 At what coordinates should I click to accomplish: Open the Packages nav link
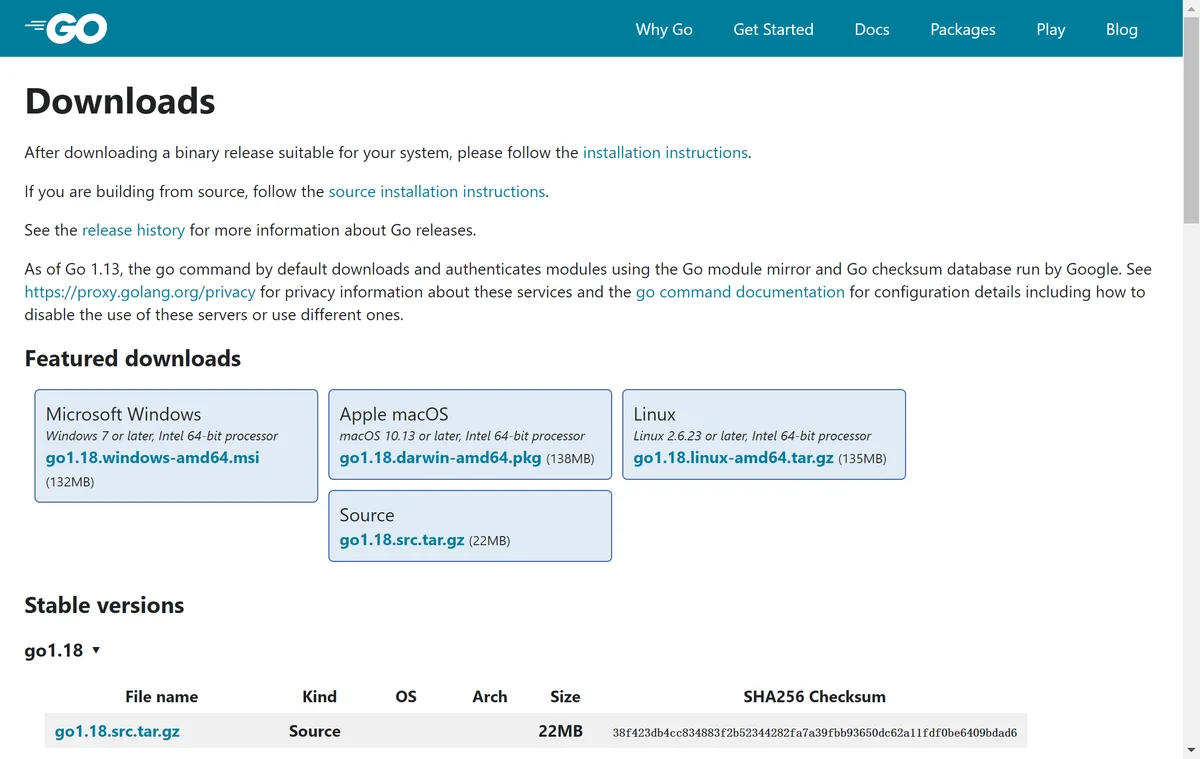click(962, 29)
